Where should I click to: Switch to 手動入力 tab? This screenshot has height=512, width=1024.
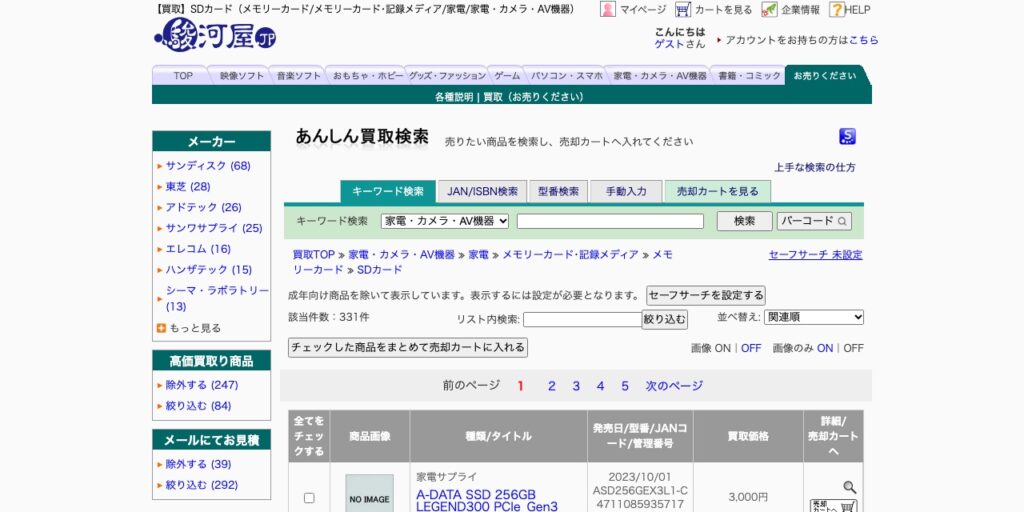pos(626,191)
